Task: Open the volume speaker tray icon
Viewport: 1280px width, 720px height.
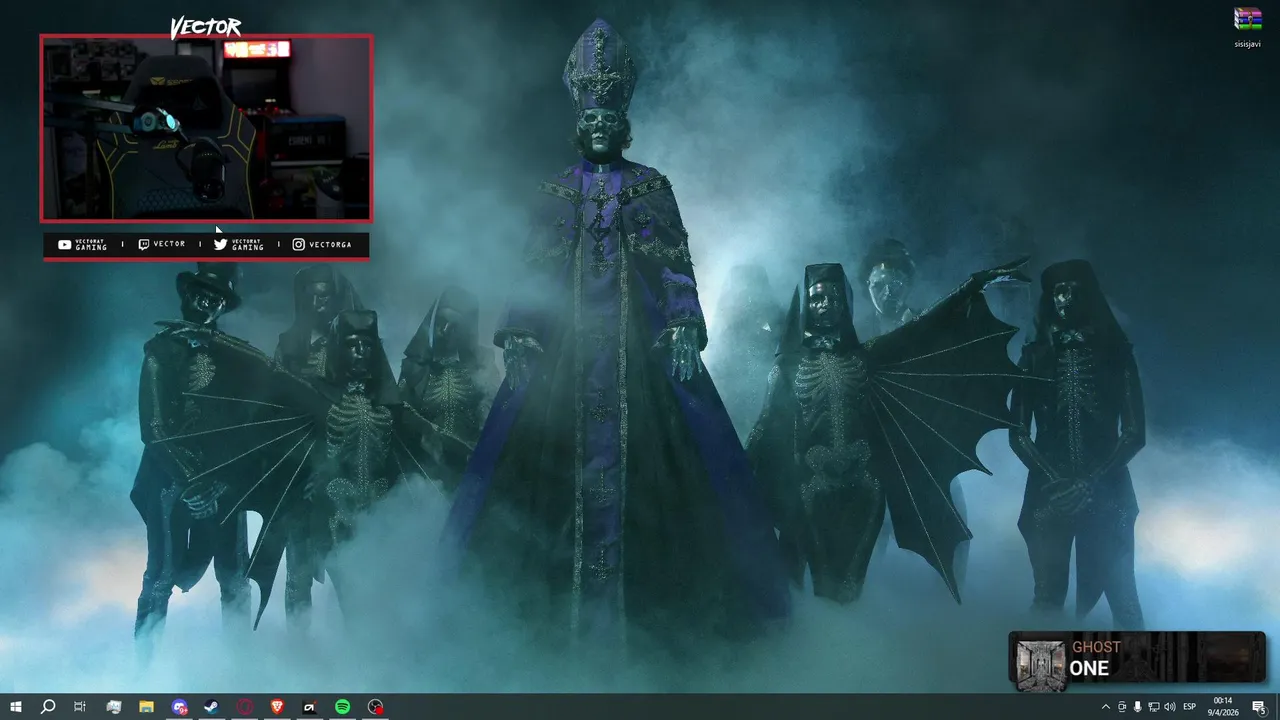Action: pos(1170,707)
